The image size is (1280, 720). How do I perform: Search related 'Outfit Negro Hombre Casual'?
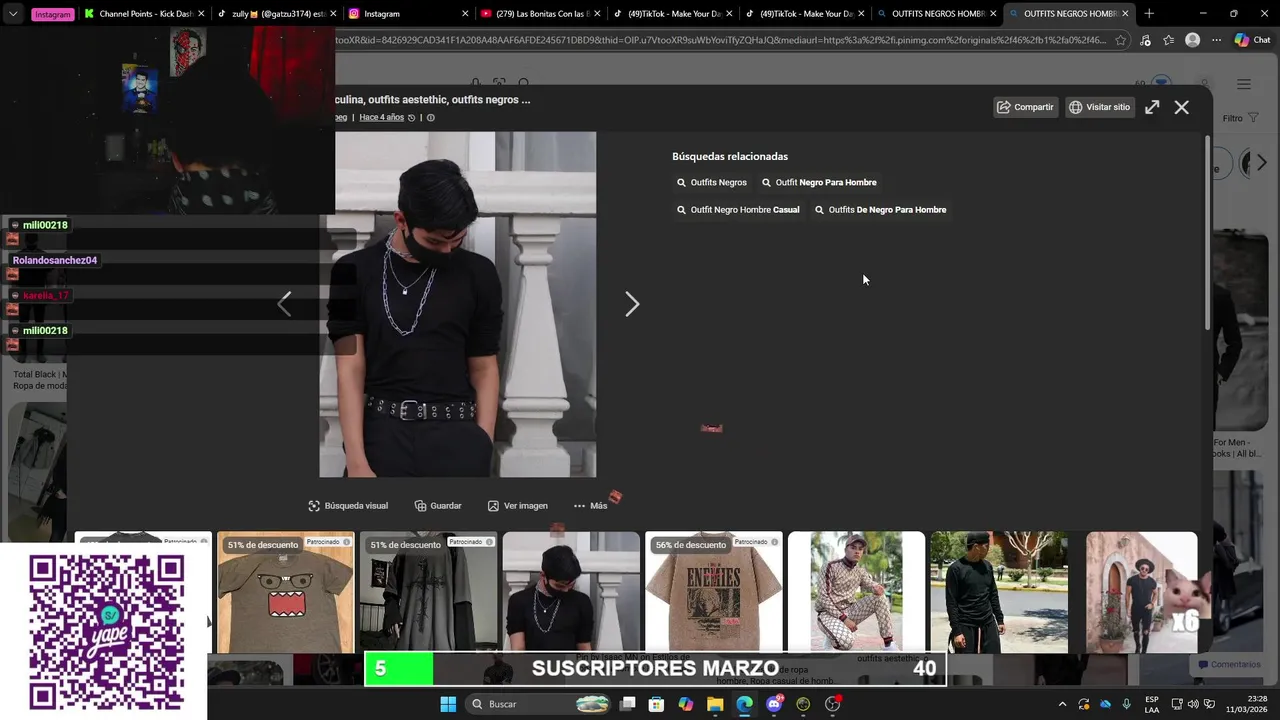[738, 210]
